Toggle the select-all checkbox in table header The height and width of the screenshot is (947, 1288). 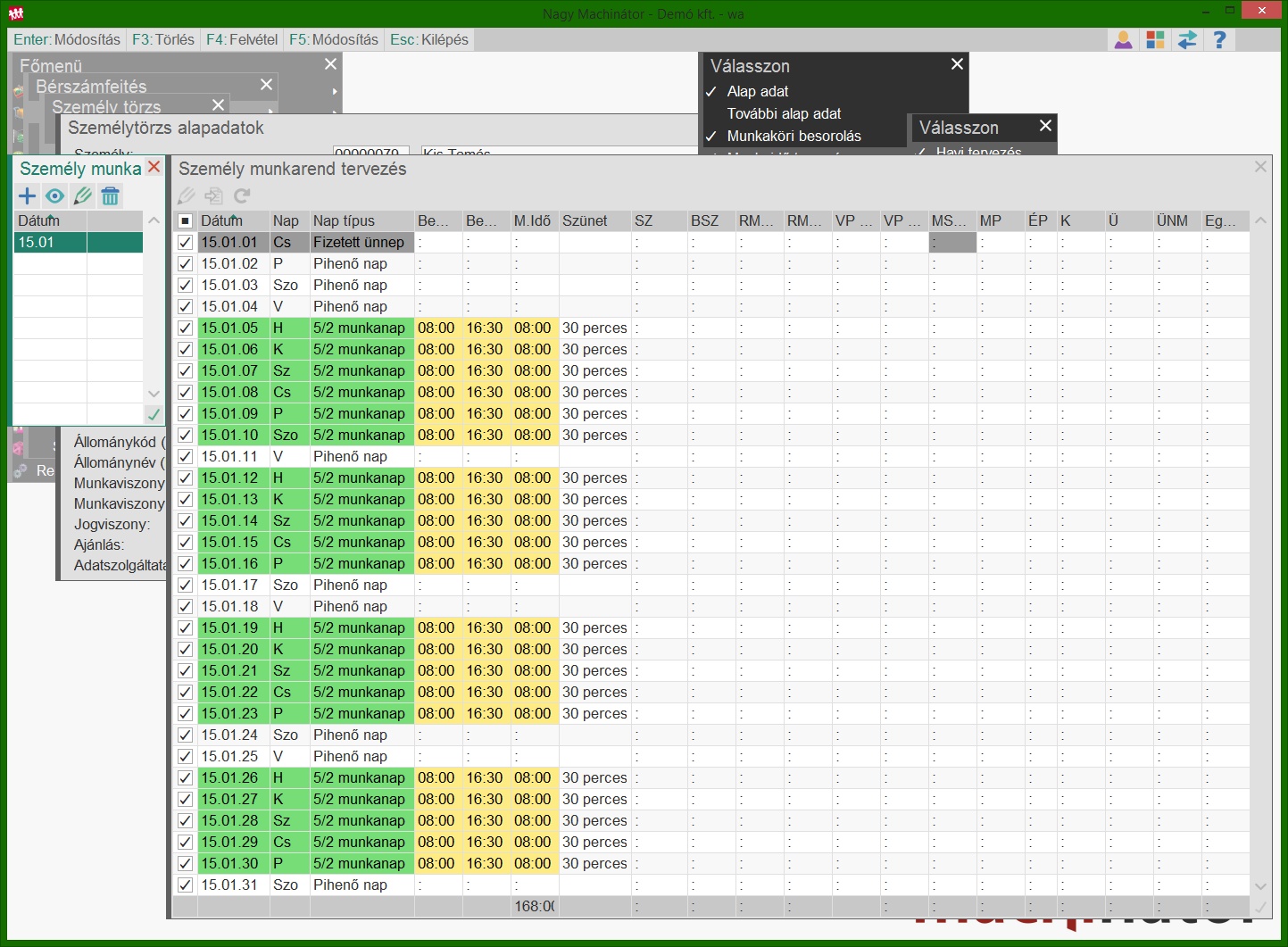(186, 220)
